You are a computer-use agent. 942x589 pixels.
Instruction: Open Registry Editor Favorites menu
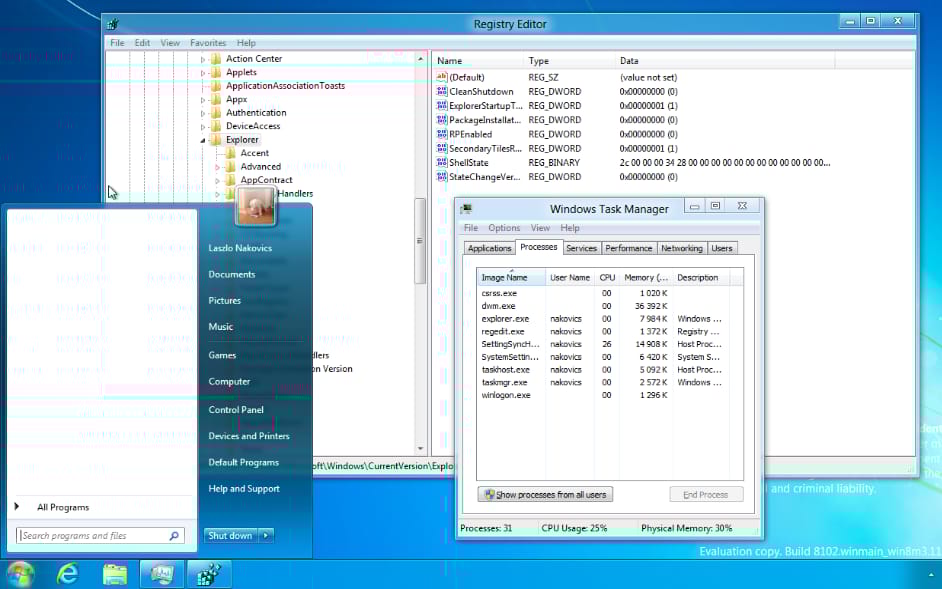(x=208, y=43)
